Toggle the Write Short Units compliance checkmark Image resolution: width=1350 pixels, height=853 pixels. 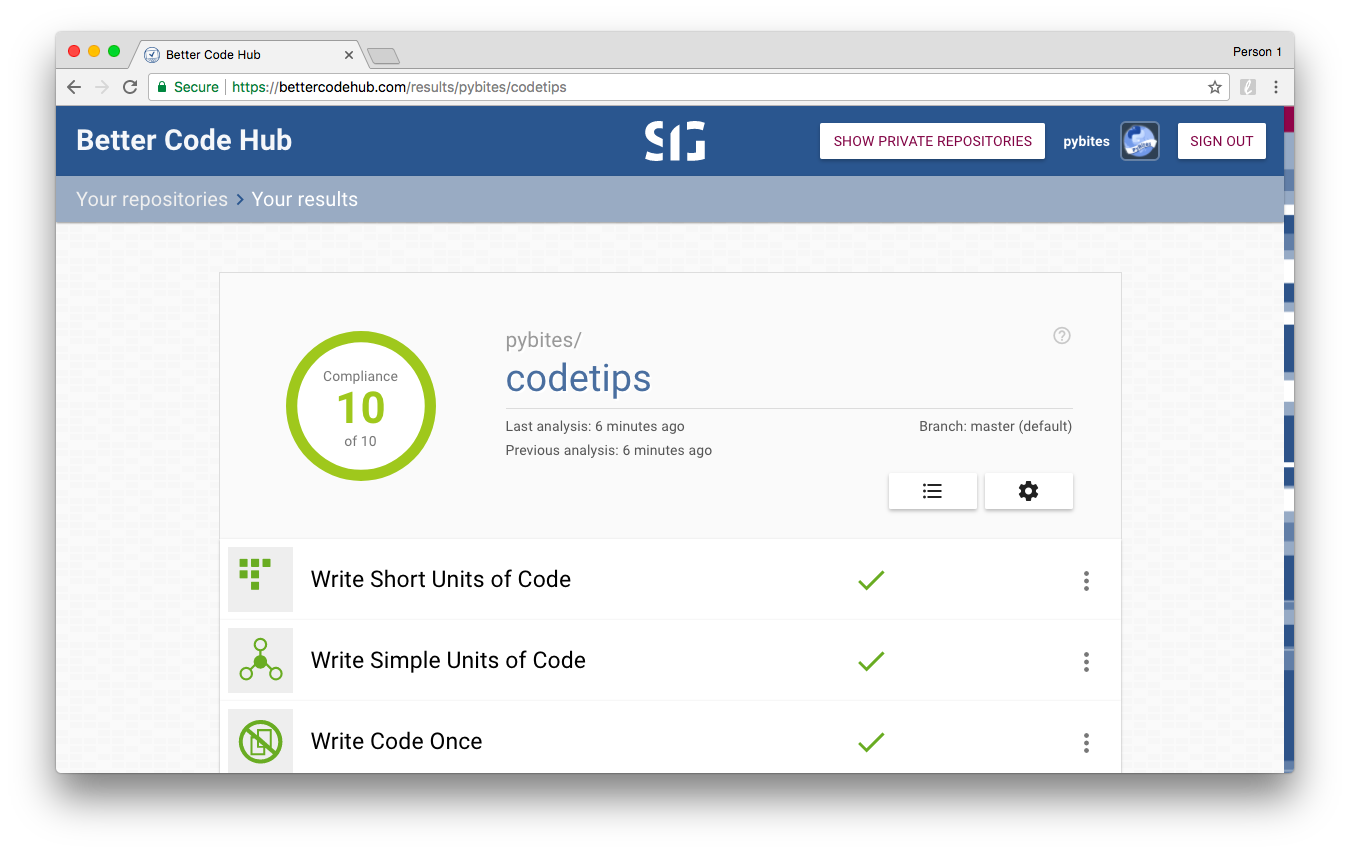[870, 580]
